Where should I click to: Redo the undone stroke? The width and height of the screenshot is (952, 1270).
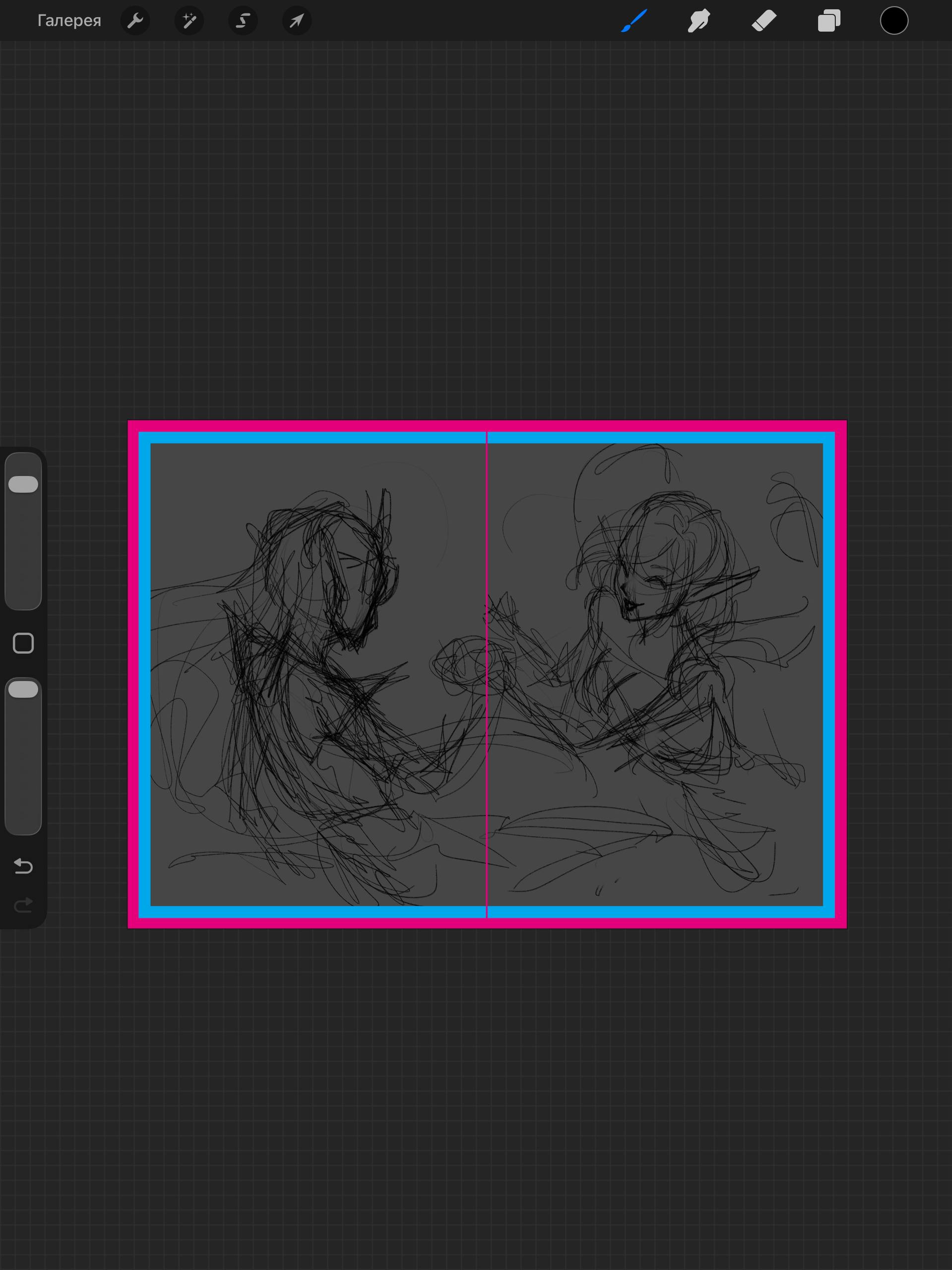click(23, 905)
